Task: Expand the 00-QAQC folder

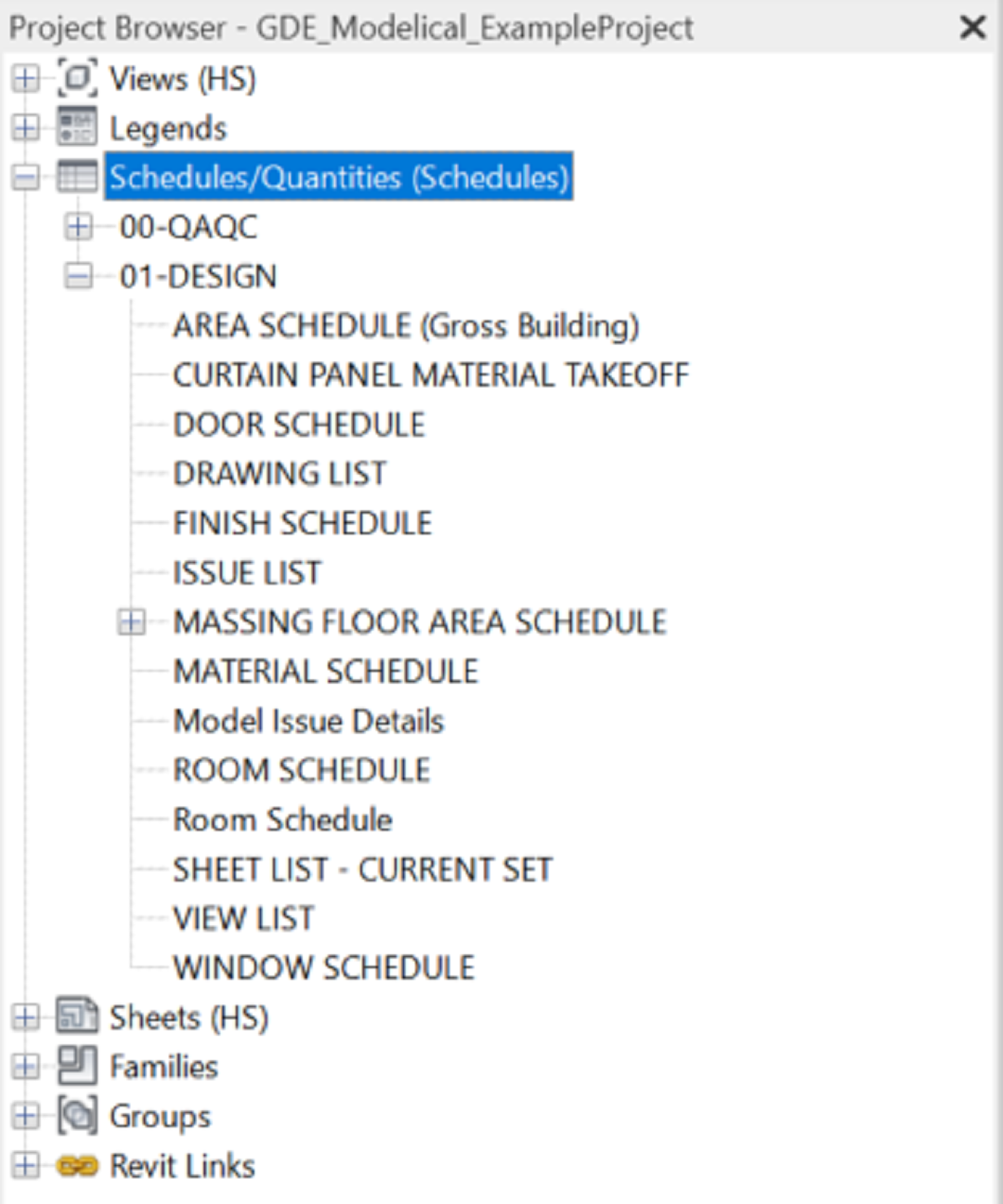Action: 79,227
